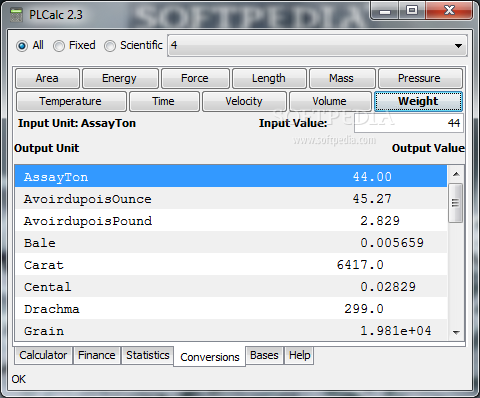Select the Carat output row
This screenshot has height=398, width=480.
231,264
